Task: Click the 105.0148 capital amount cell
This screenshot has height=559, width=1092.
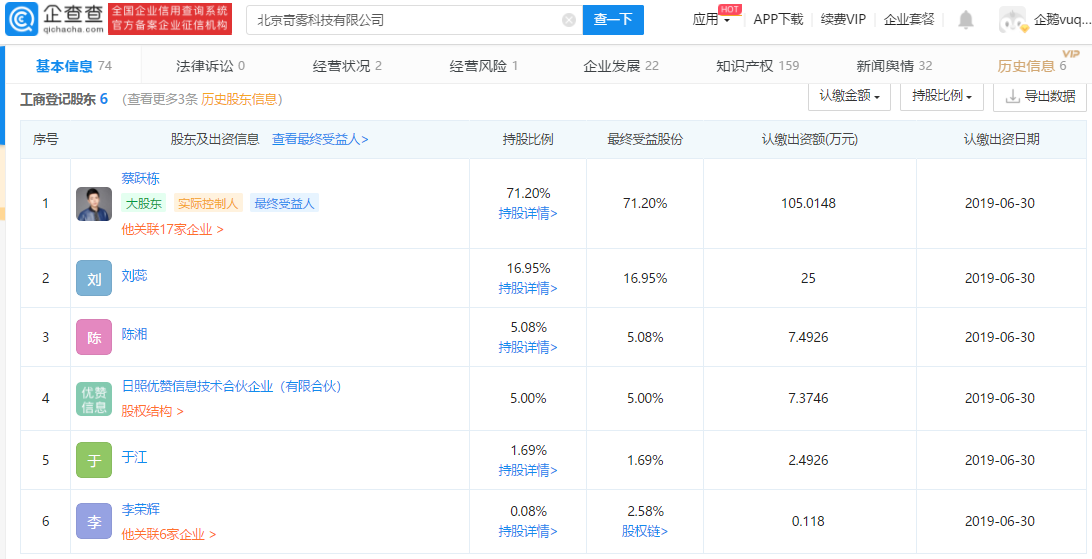Action: (809, 203)
